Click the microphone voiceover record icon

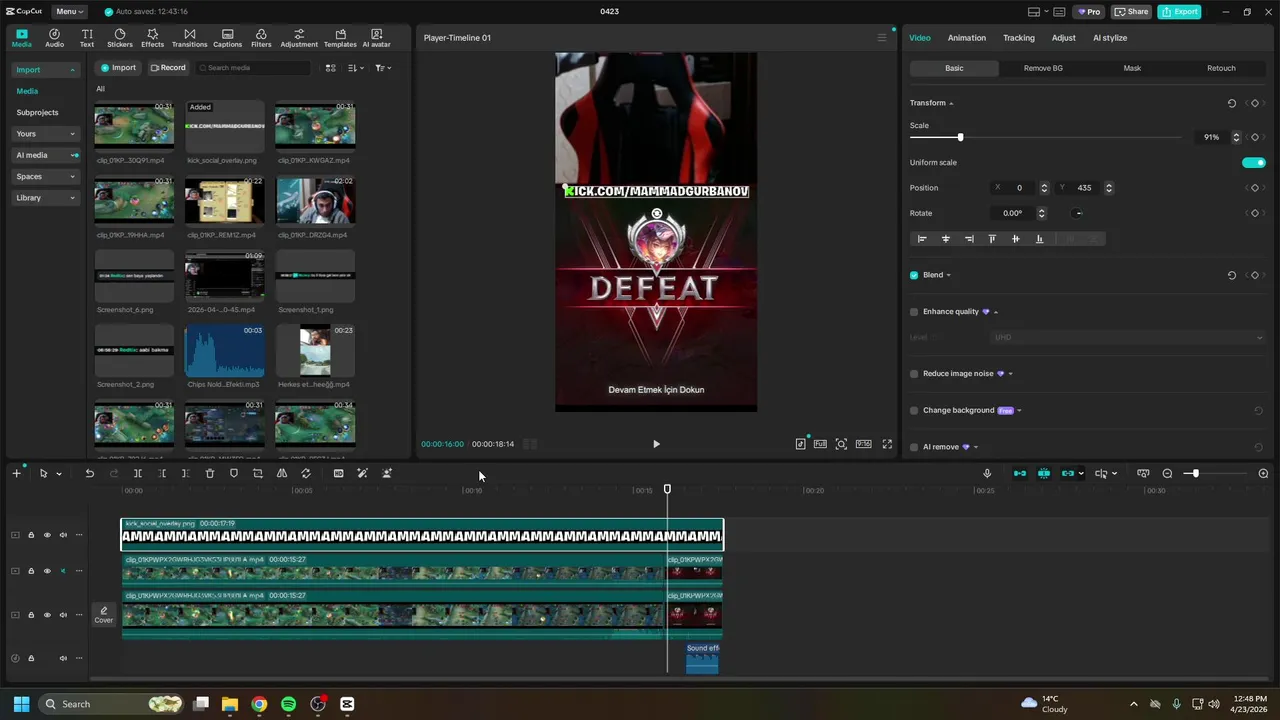point(987,473)
